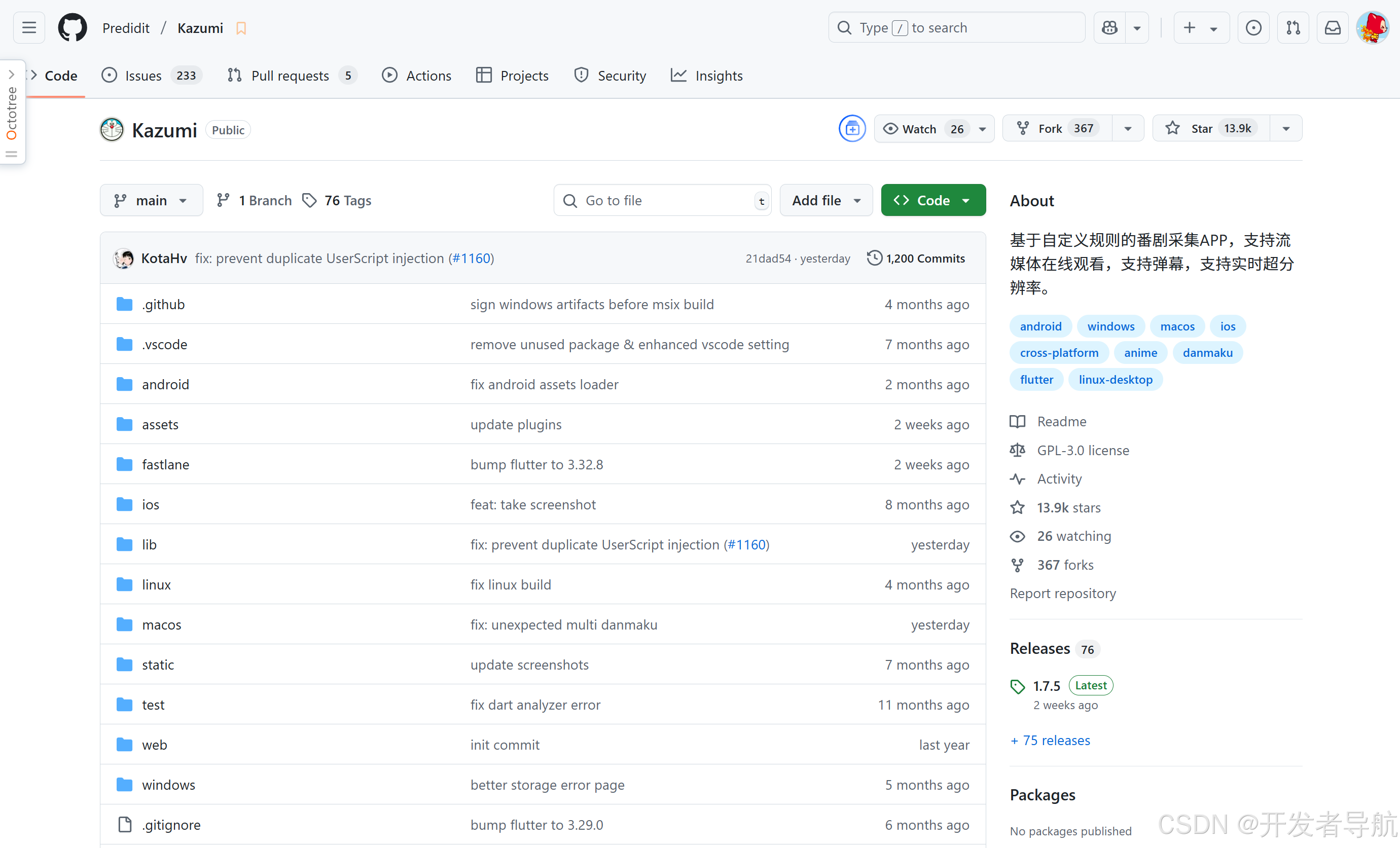
Task: Open the main branch dropdown
Action: [151, 201]
